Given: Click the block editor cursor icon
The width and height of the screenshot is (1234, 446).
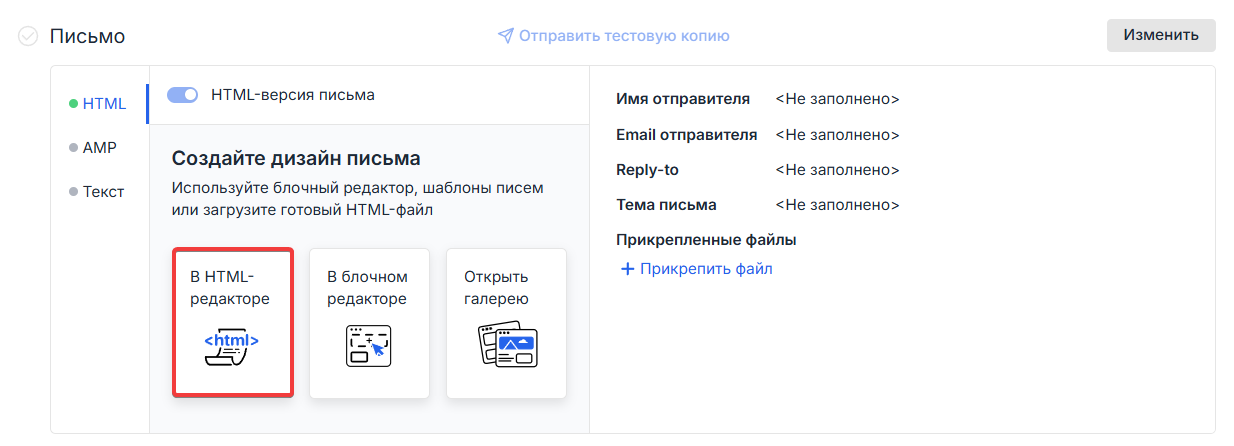Looking at the screenshot, I should tap(369, 347).
